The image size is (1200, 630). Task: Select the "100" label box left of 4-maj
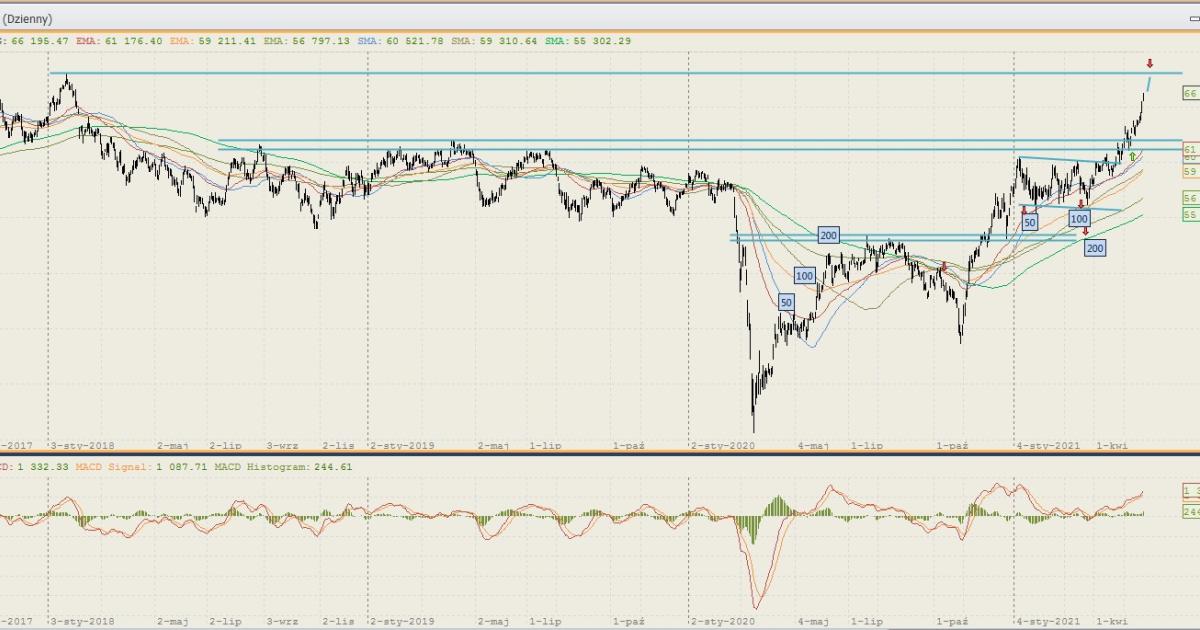coord(805,275)
